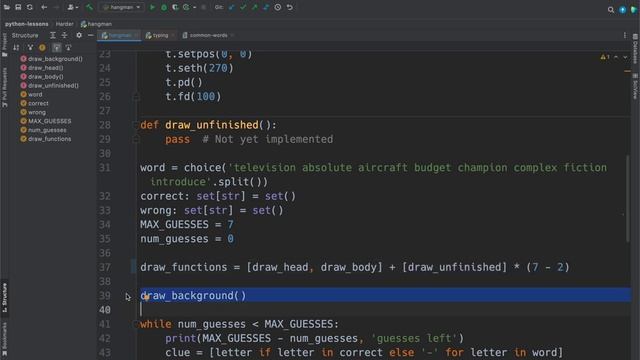Click the hangman breadcrumb
640x360 pixels.
tap(96, 24)
